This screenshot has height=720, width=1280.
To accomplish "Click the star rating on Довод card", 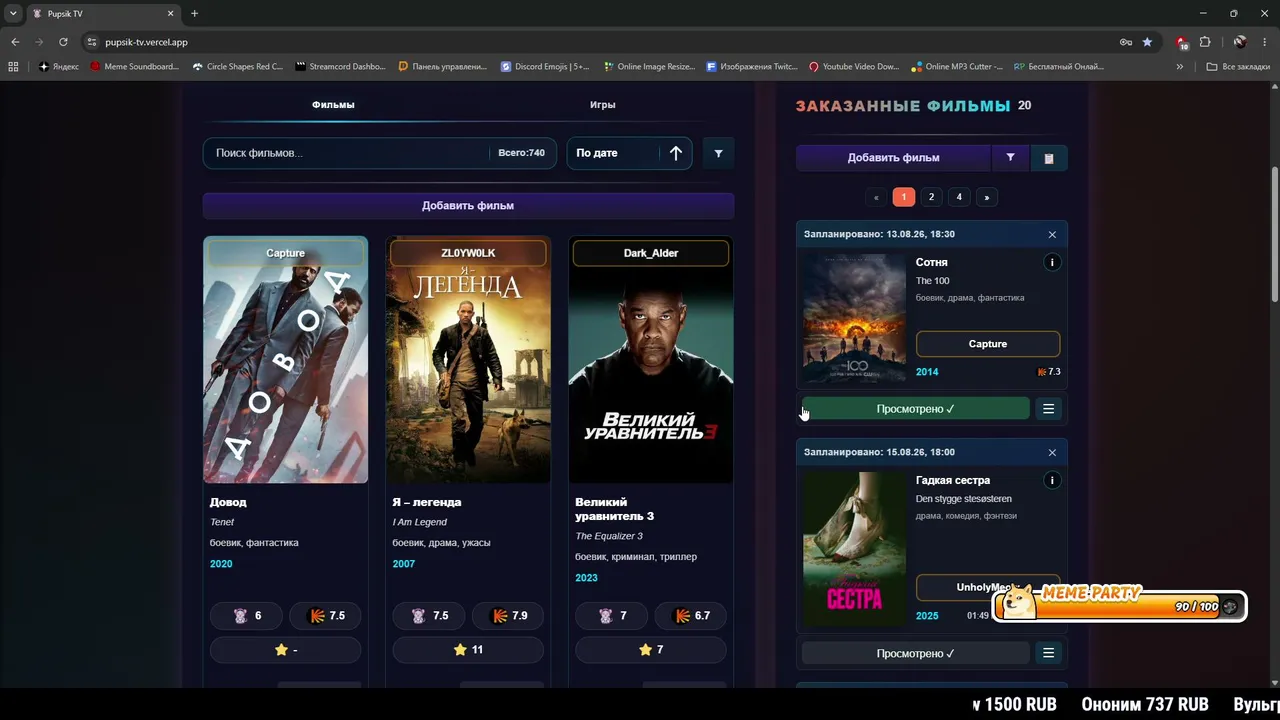I will (x=286, y=650).
